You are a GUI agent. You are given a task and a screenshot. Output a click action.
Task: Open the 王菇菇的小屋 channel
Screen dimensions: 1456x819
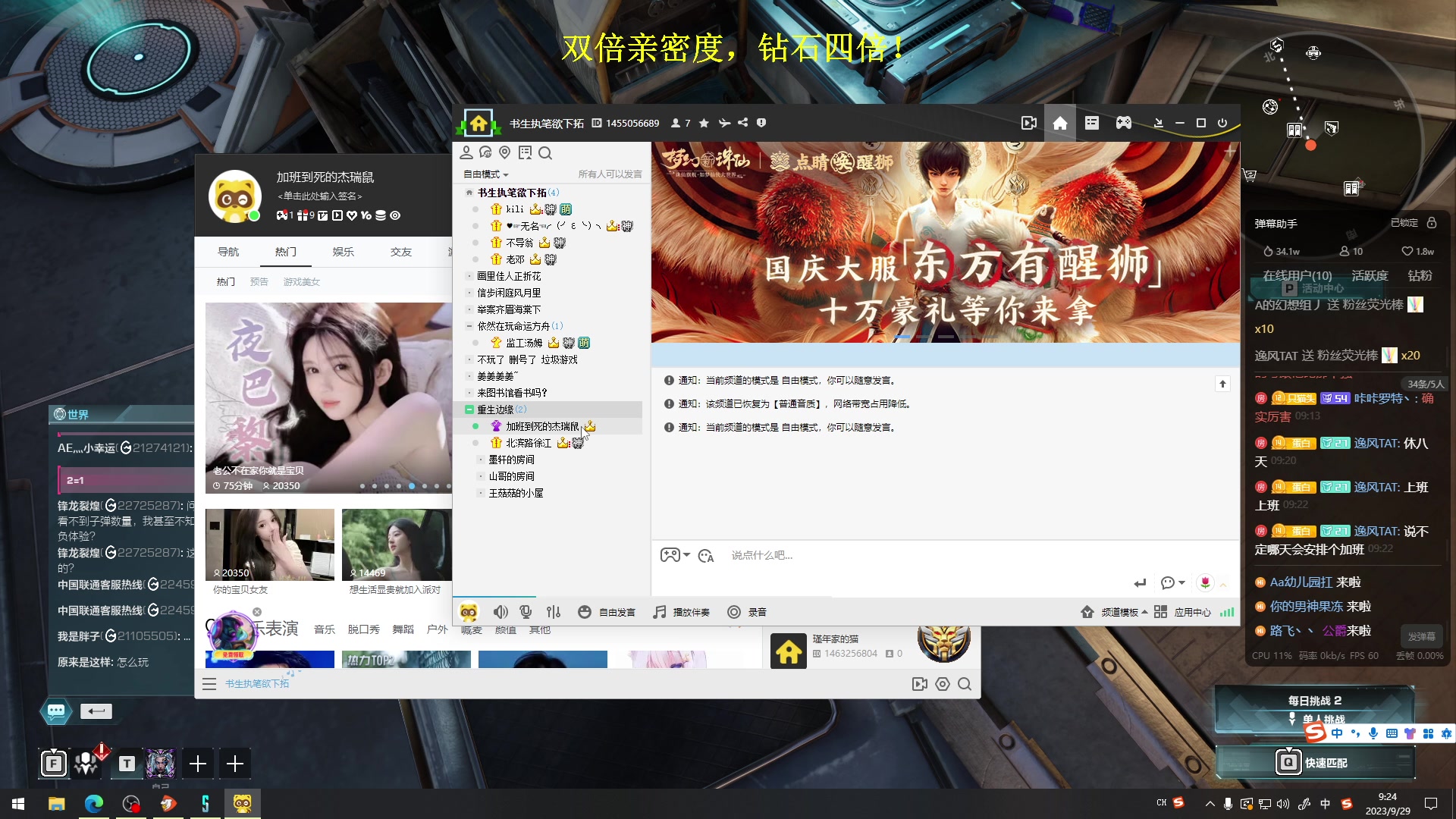(516, 493)
